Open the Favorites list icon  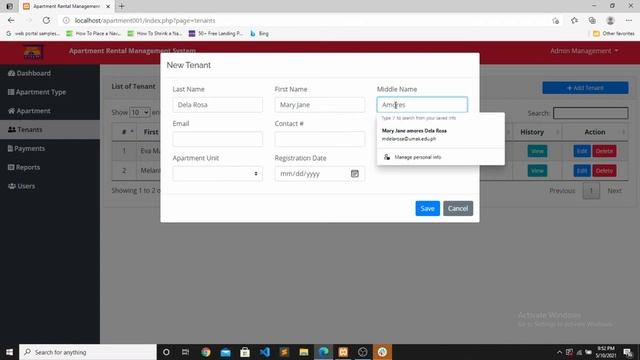click(574, 20)
